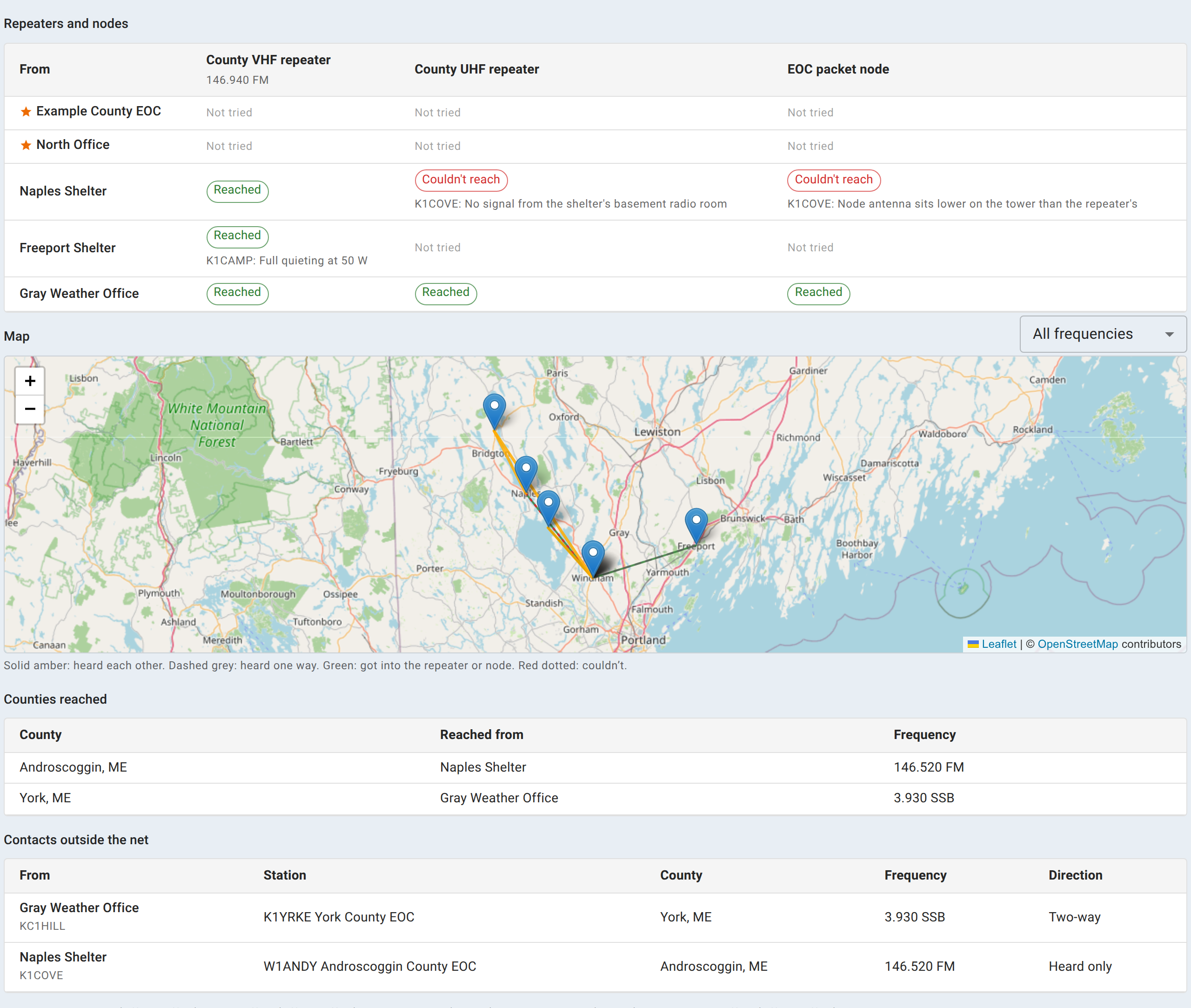
Task: Open the All frequencies dropdown
Action: coord(1103,334)
